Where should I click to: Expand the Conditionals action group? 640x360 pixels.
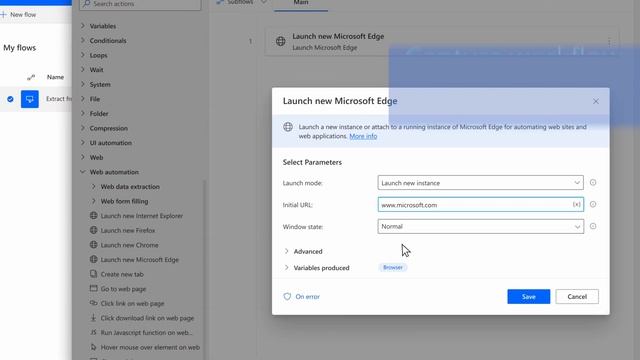[108, 40]
